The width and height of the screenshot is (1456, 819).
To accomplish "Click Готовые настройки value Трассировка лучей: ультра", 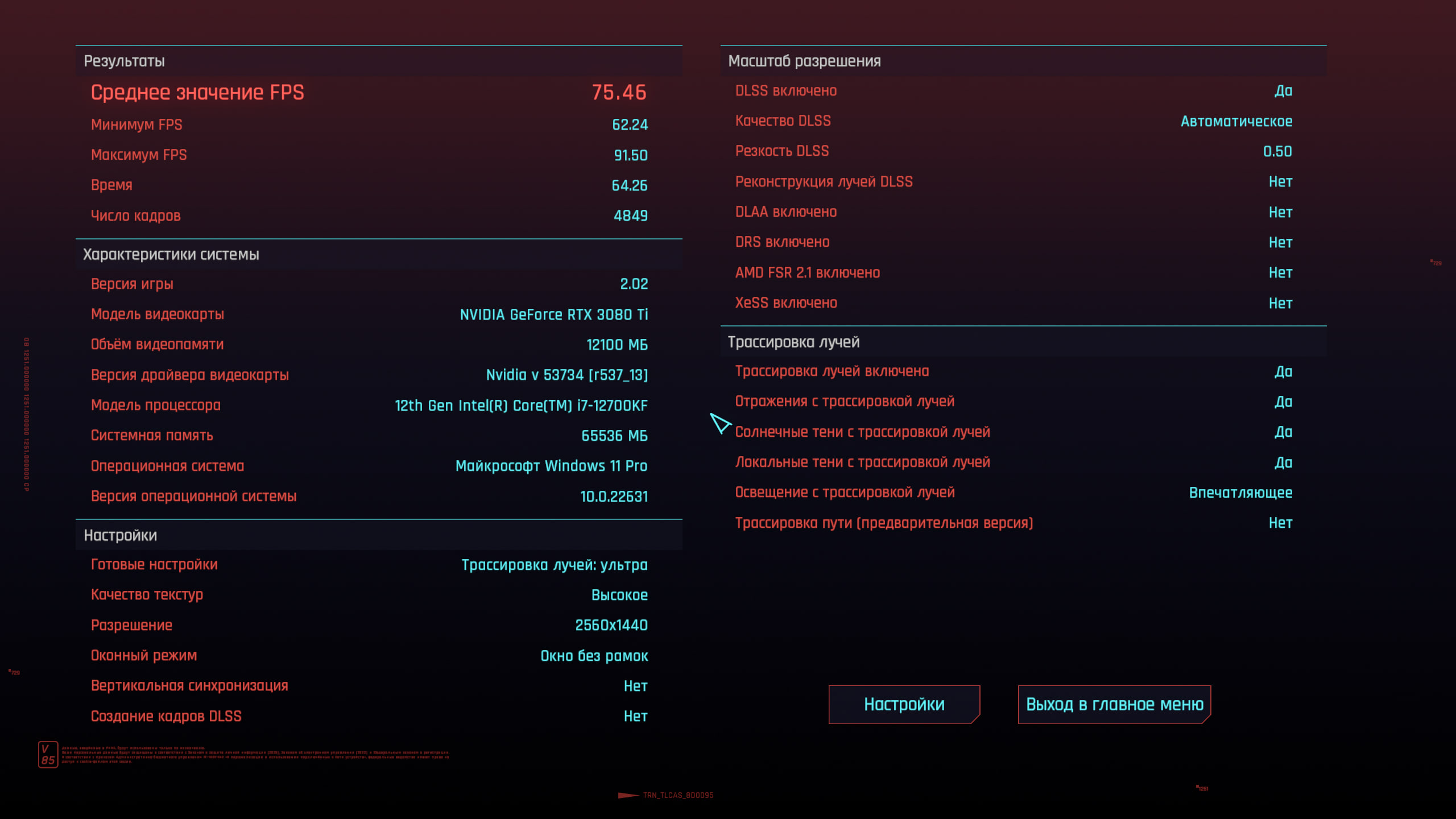I will click(x=554, y=565).
